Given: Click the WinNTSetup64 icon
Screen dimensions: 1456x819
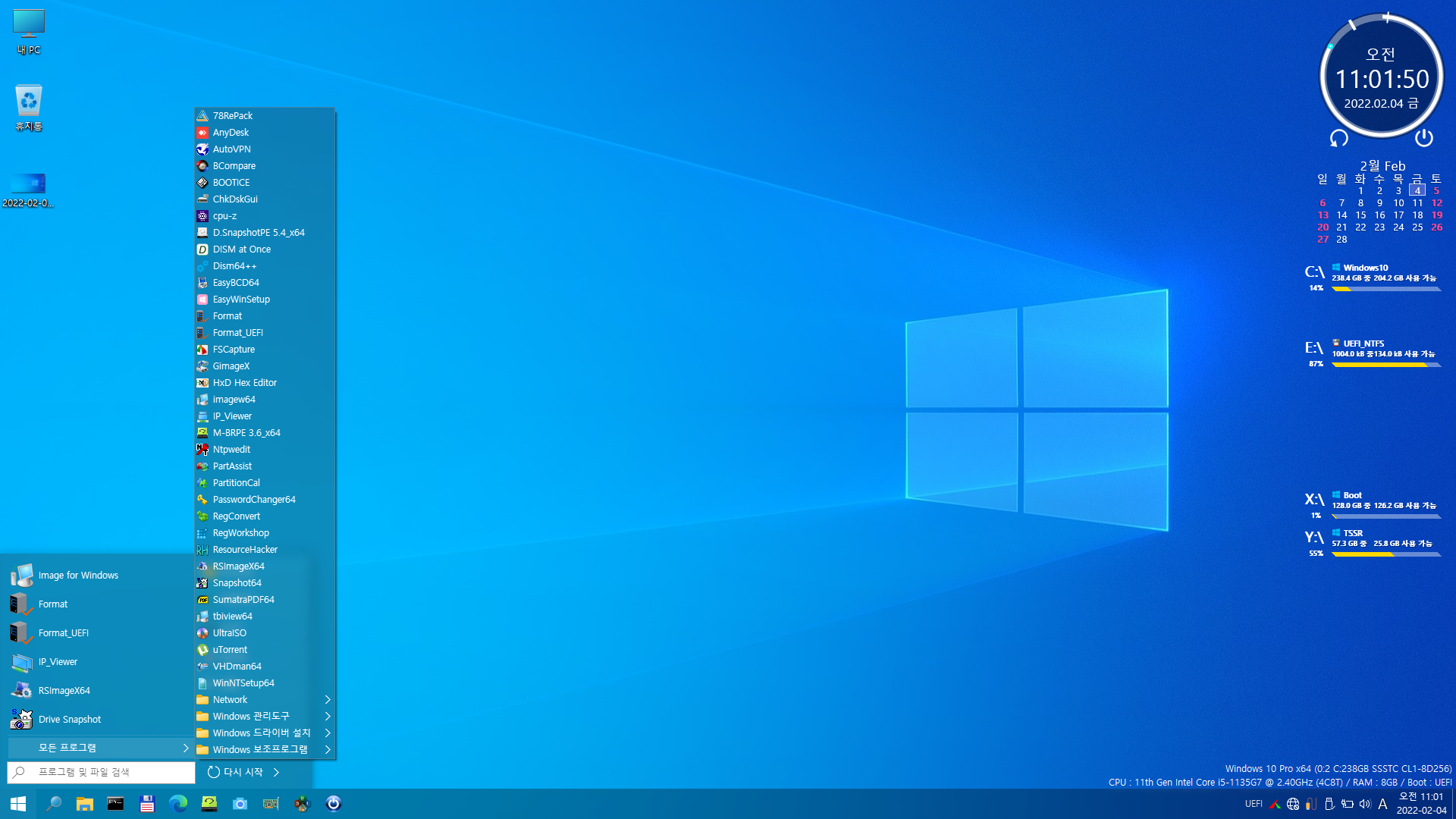Looking at the screenshot, I should point(202,683).
